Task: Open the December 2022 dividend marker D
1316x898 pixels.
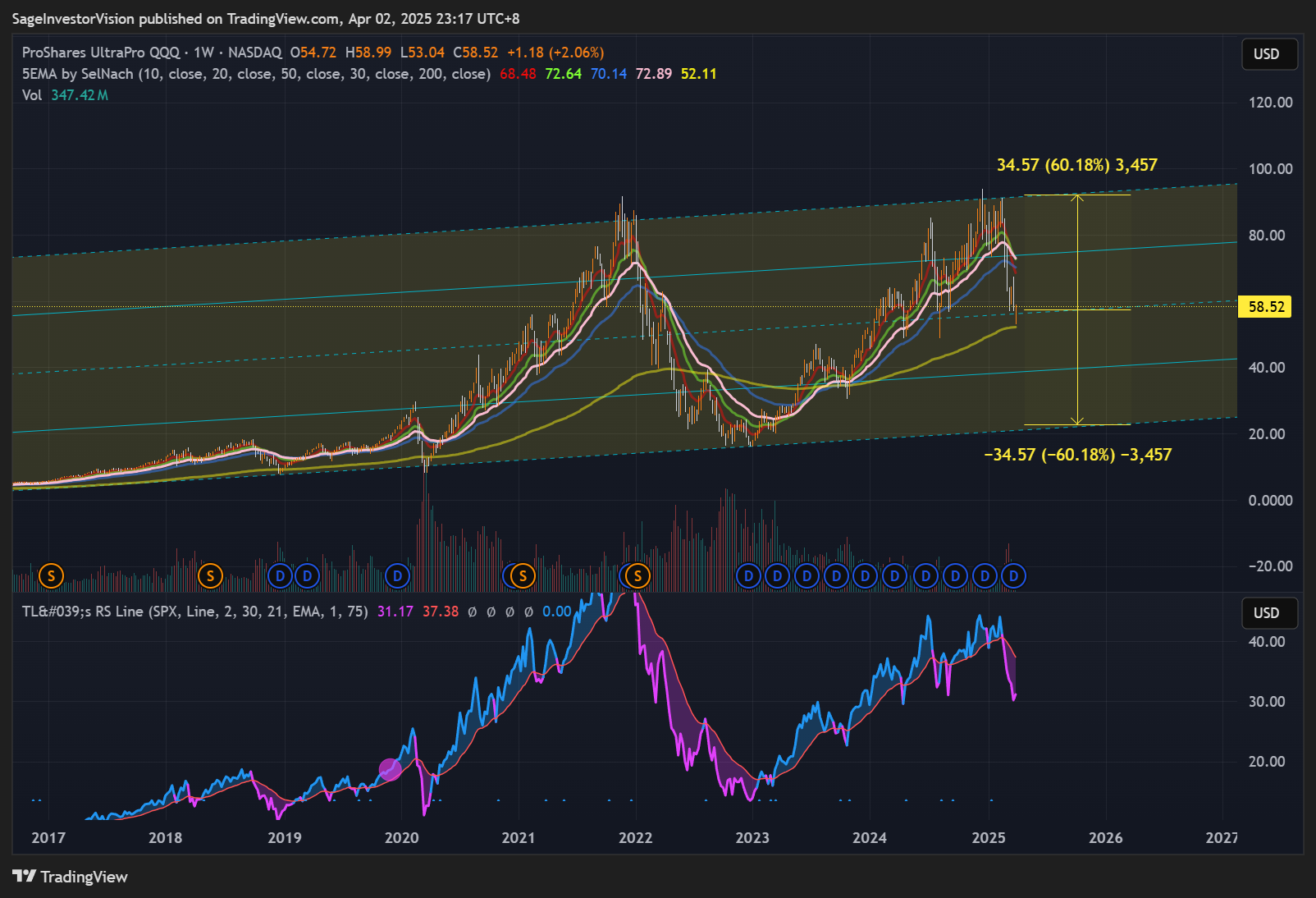Action: click(748, 576)
